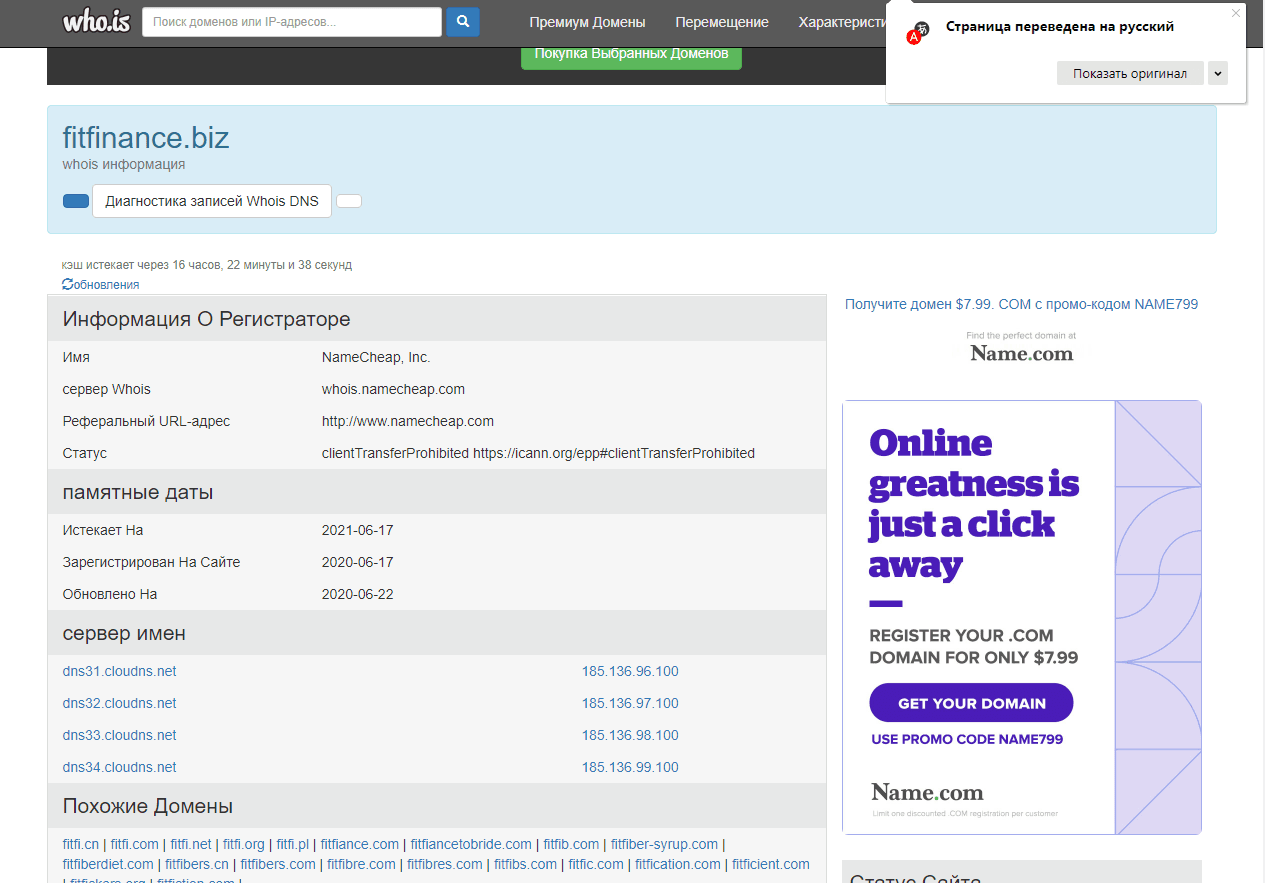Open the translation options dropdown arrow
The width and height of the screenshot is (1265, 883).
[x=1217, y=73]
